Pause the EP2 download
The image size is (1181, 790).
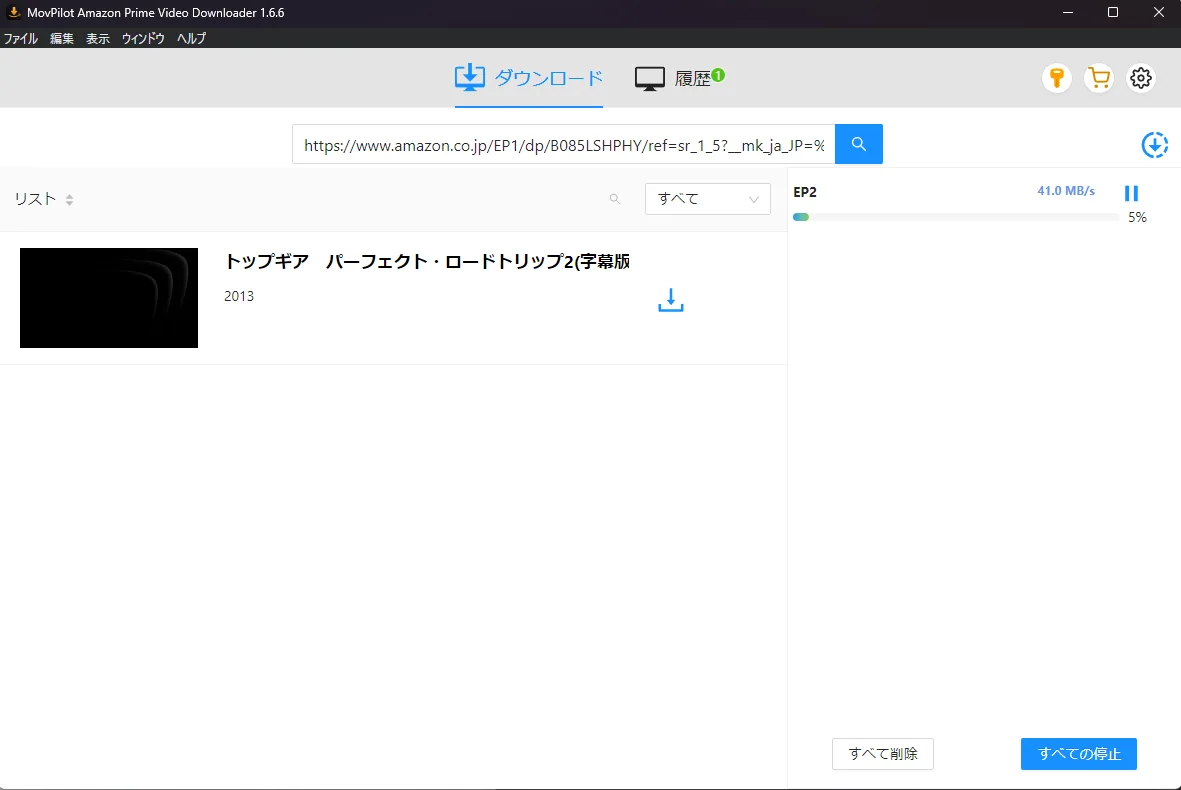coord(1131,193)
